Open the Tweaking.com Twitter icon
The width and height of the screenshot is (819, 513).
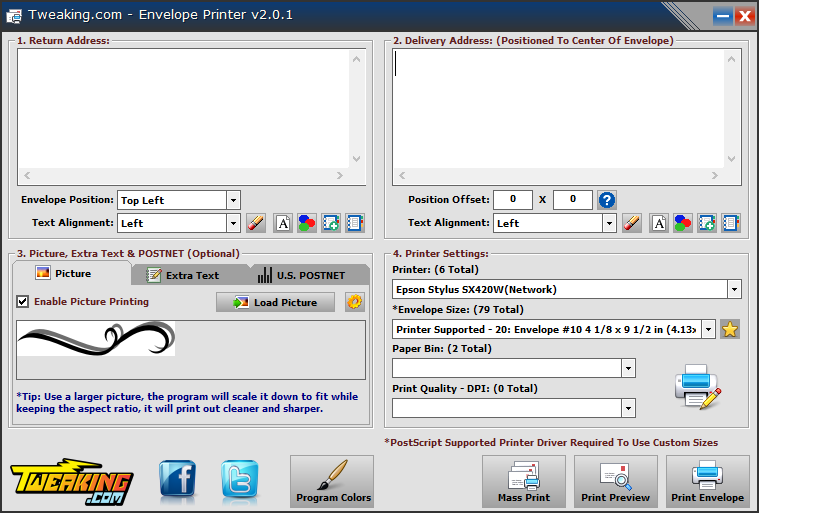click(x=239, y=481)
